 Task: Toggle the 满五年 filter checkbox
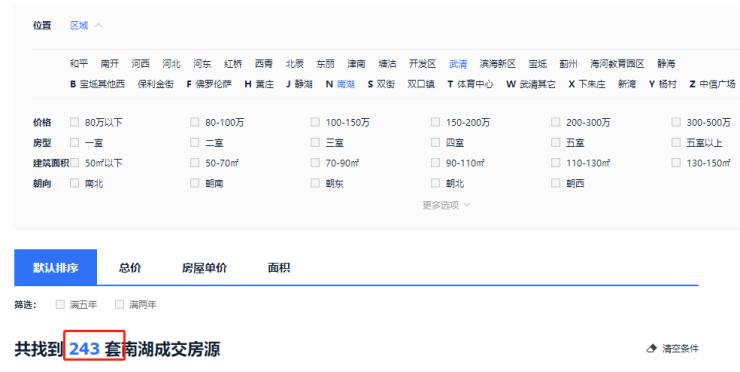[x=60, y=304]
